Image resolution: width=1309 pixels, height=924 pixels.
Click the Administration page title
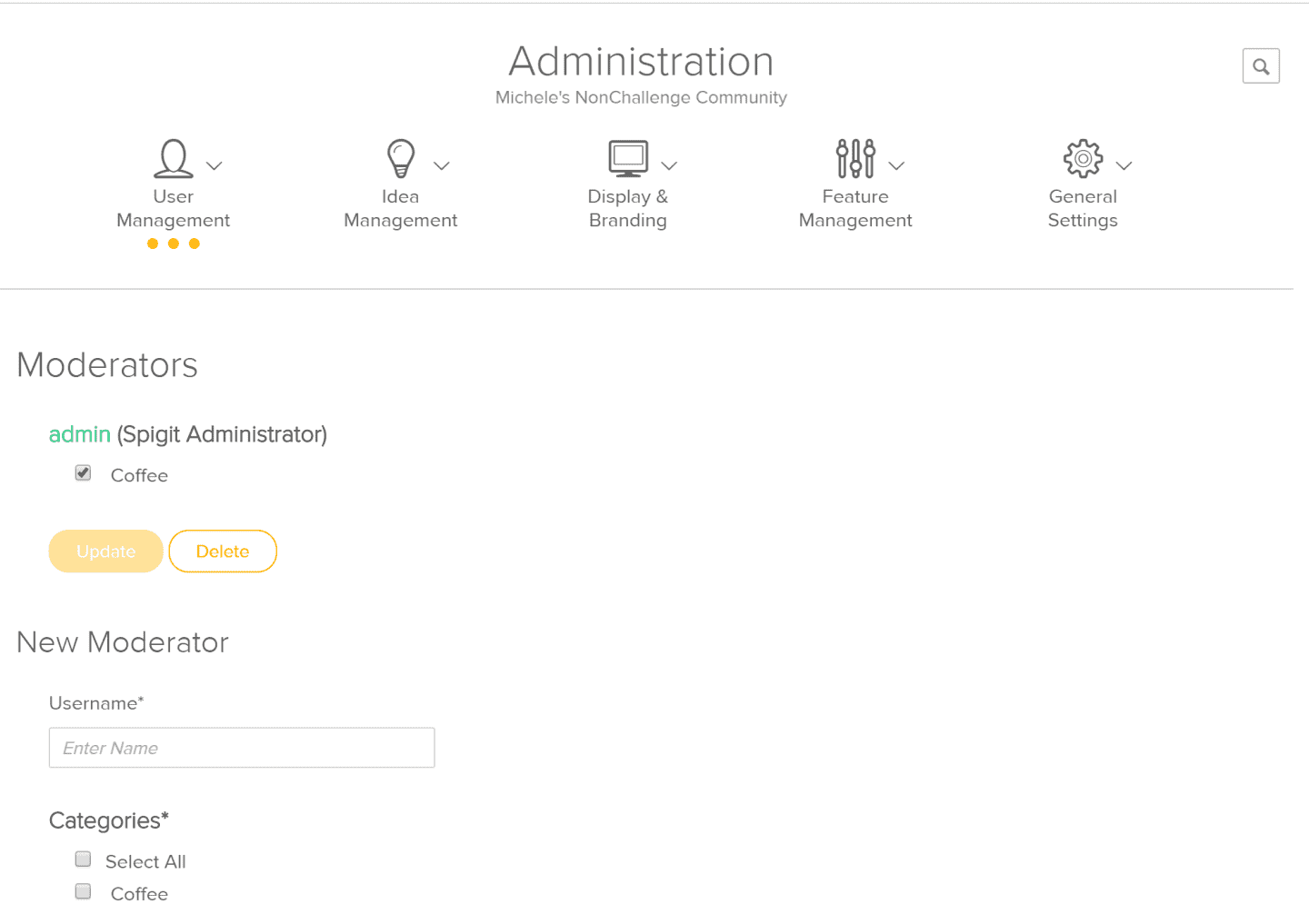641,62
